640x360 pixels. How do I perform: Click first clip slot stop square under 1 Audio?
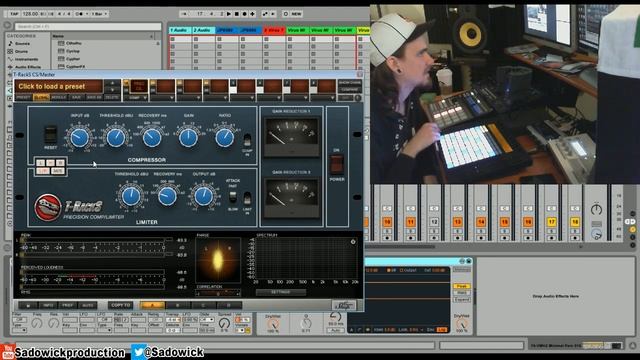173,39
